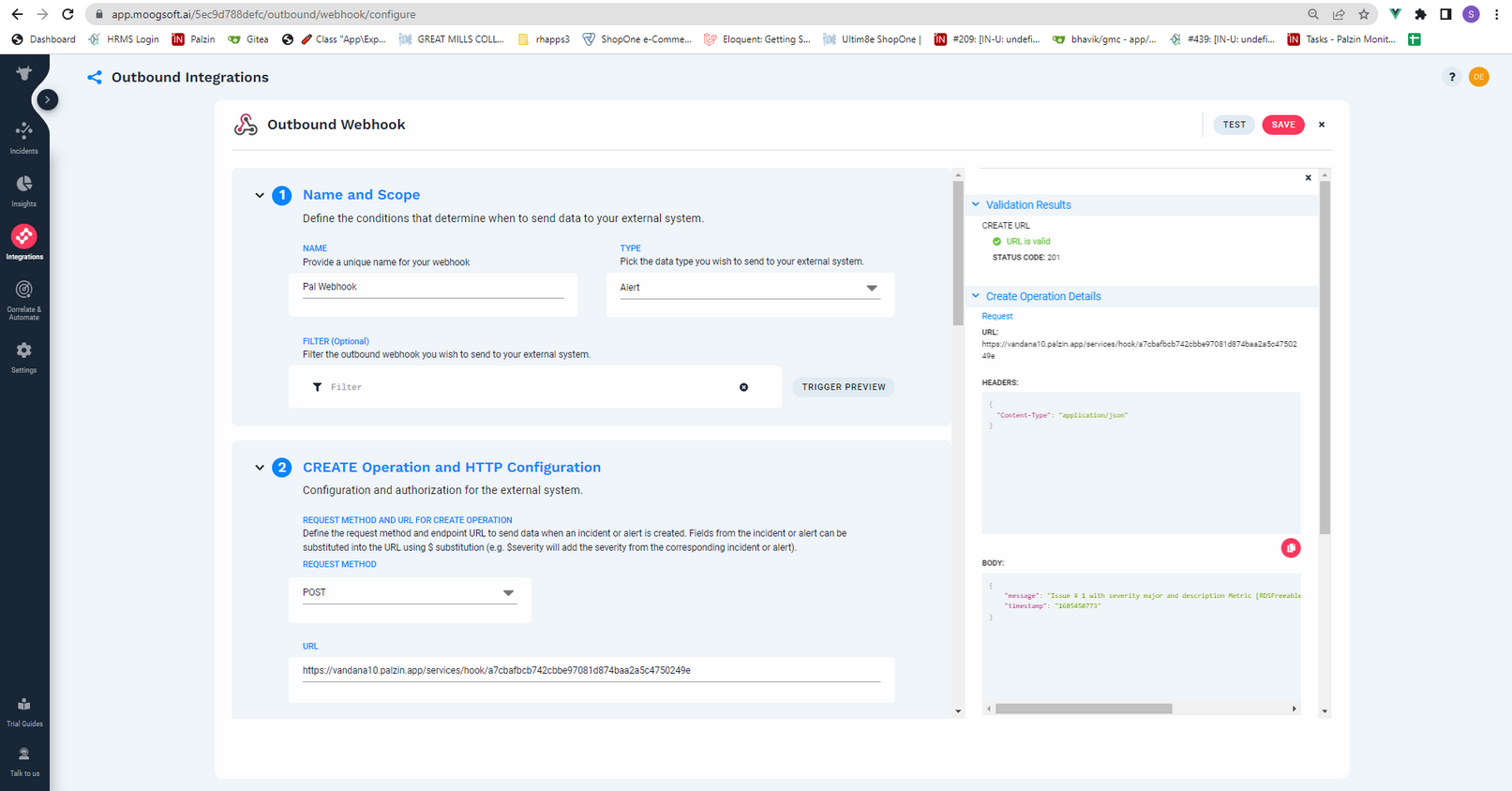The image size is (1512, 791).
Task: Open the orange user avatar menu
Action: 1479,77
